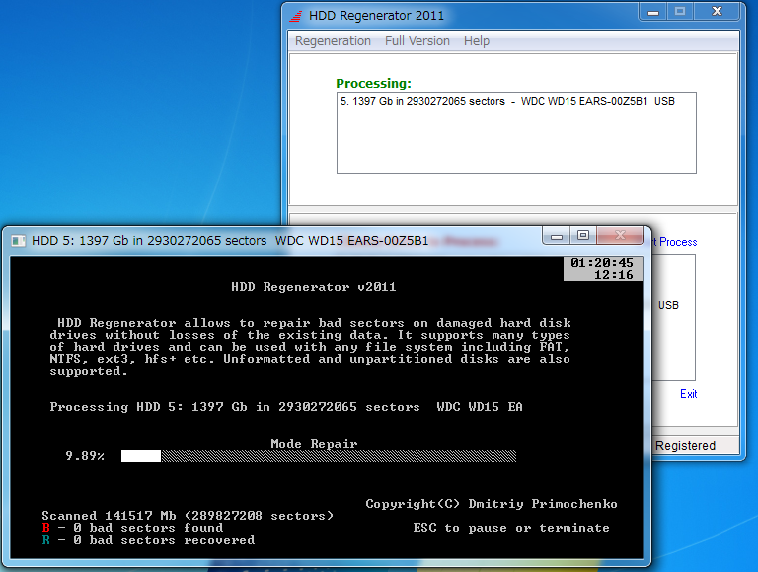Click the repair progress bar
Screen dimensions: 758x572
point(319,456)
